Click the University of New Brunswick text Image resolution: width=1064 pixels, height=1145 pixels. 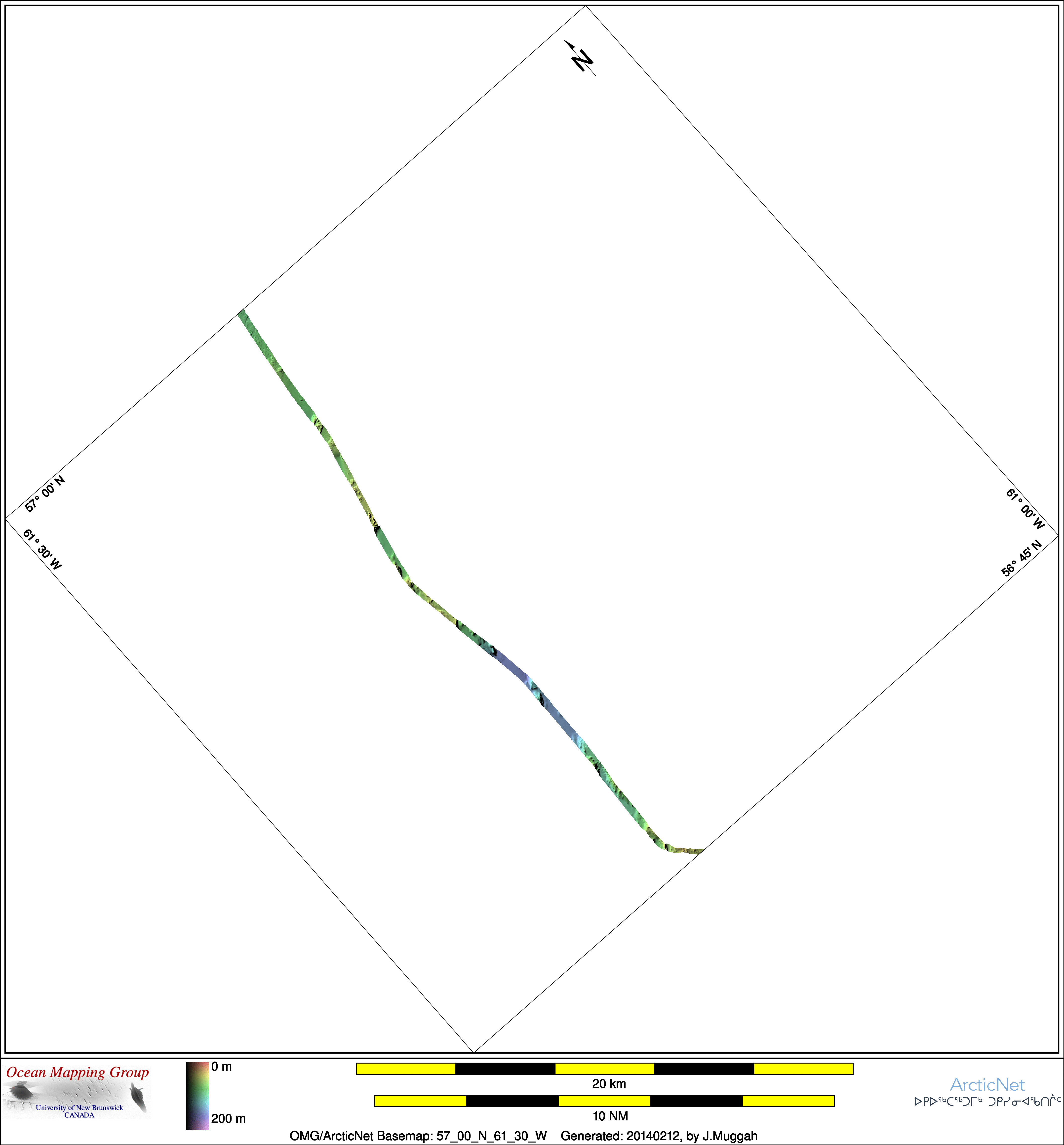click(x=79, y=1107)
